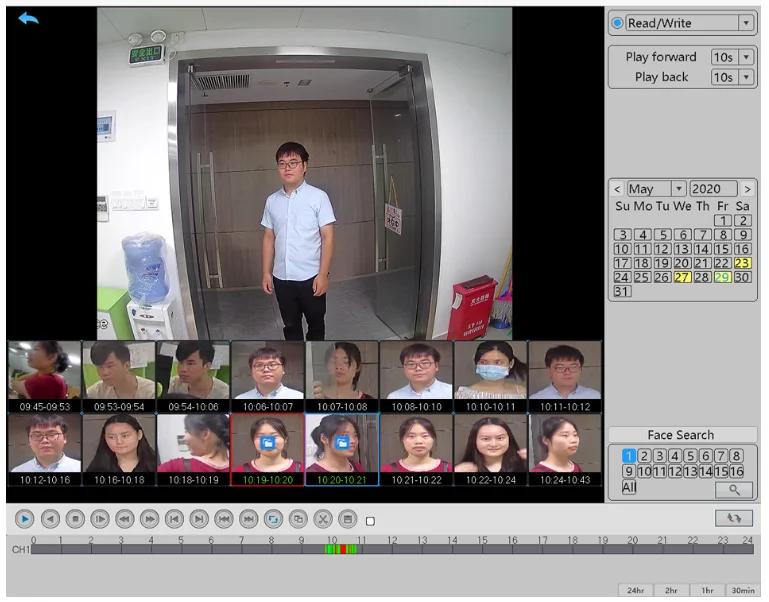Switch timeline to 24hr view
The width and height of the screenshot is (769, 602).
[x=635, y=590]
